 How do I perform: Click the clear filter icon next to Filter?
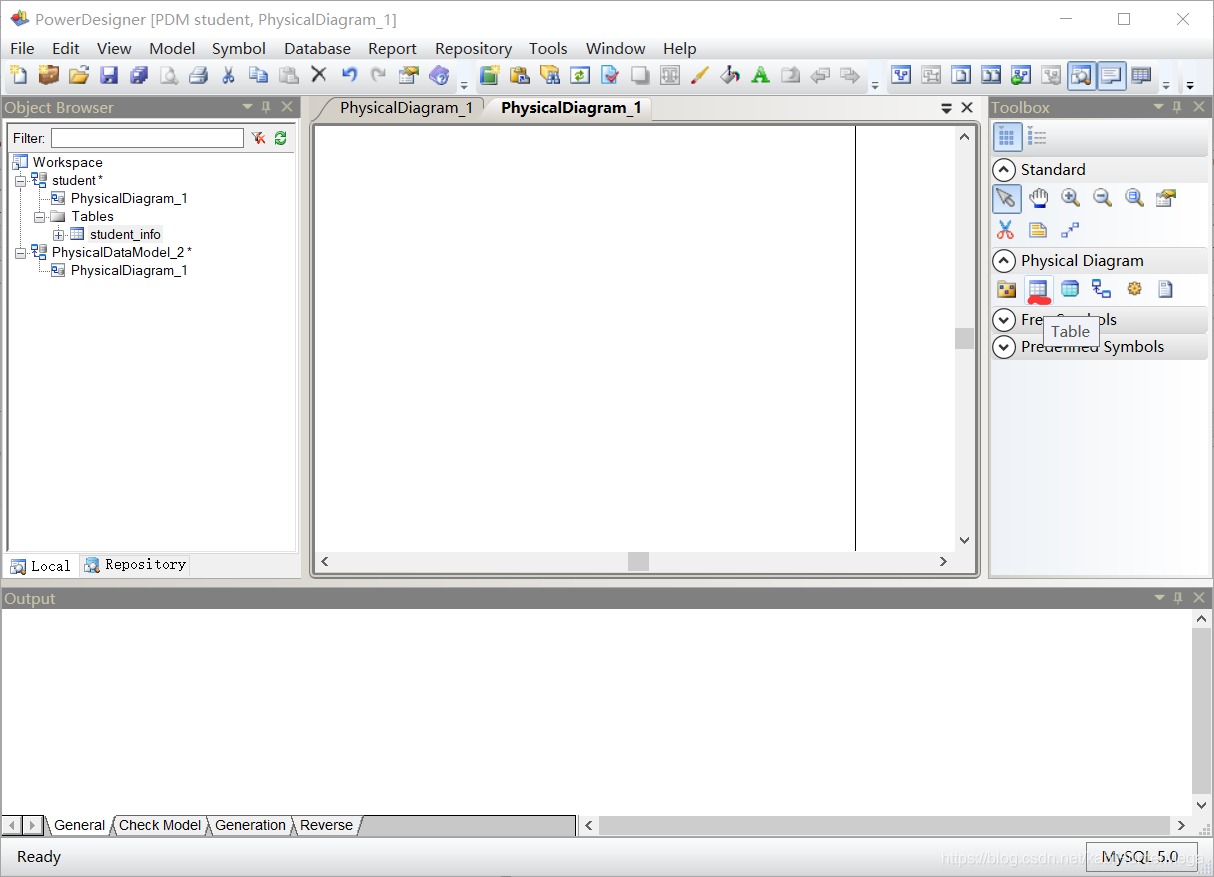pyautogui.click(x=258, y=138)
